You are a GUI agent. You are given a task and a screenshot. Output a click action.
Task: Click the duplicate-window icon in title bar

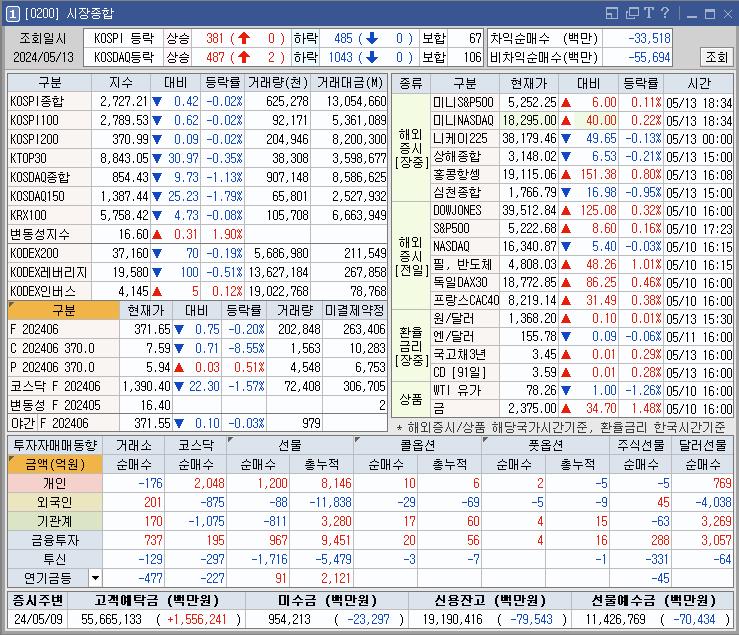(x=632, y=13)
